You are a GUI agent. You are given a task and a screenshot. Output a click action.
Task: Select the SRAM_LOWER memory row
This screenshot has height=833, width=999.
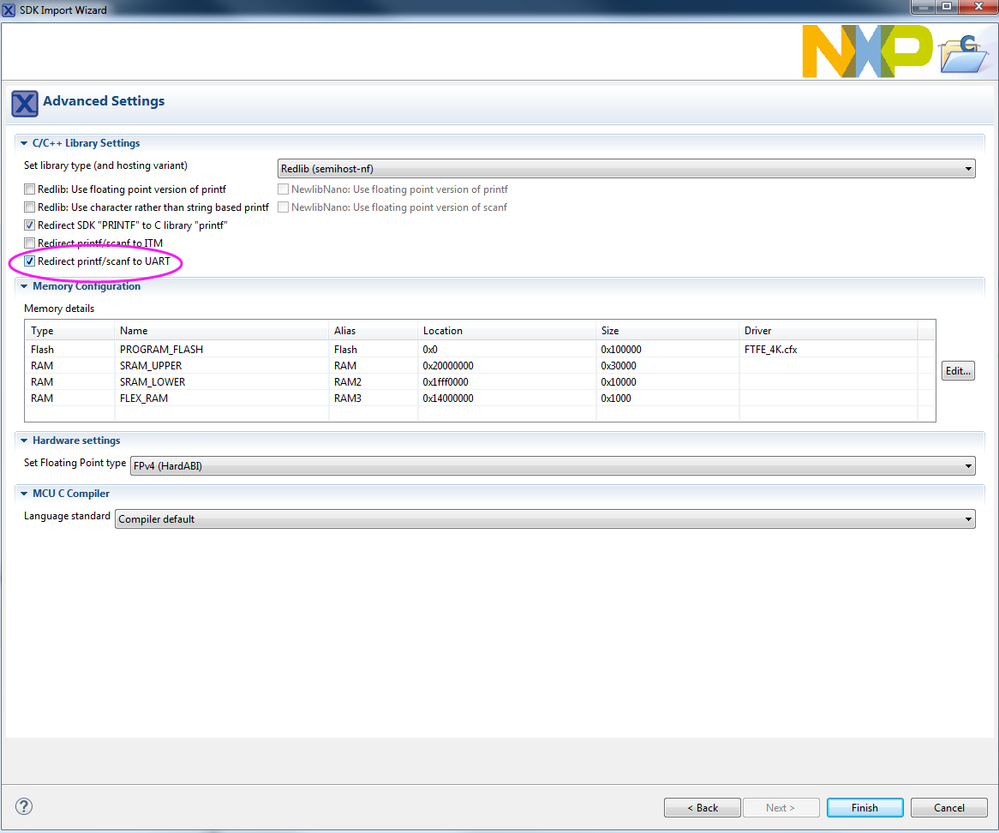coord(480,382)
